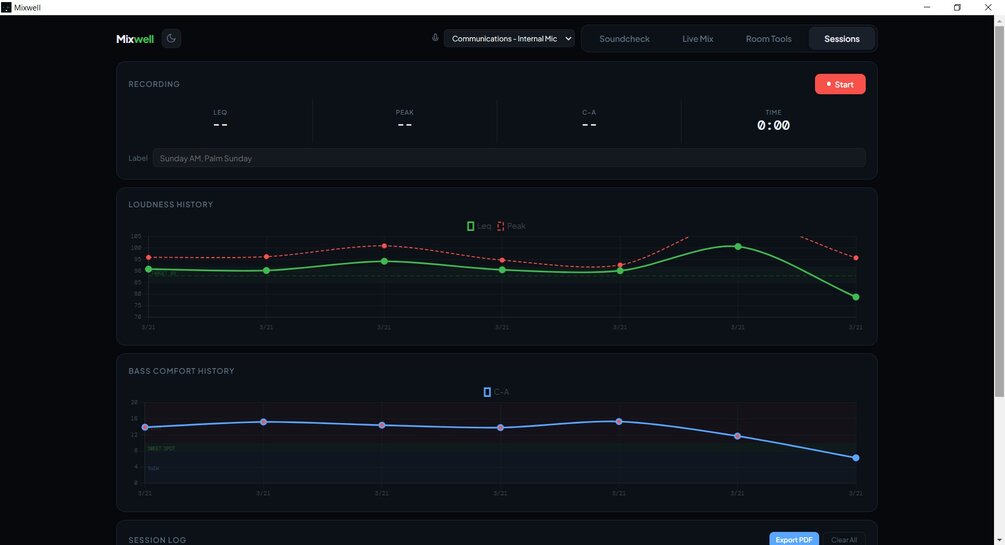Open the Communications - Internal Mic dropdown
This screenshot has width=1005, height=545.
pos(509,38)
